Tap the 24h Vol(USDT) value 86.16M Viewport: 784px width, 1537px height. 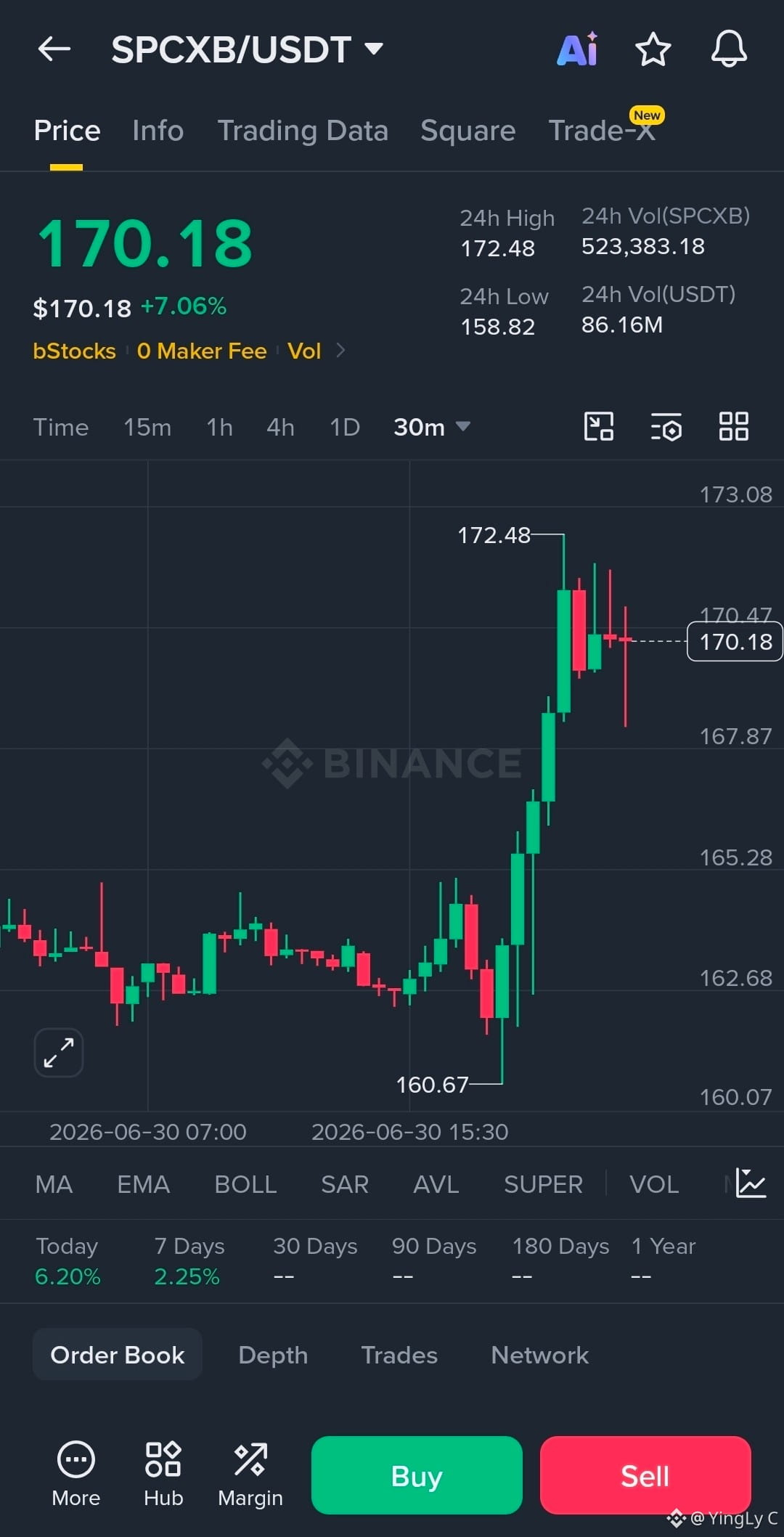coord(622,325)
